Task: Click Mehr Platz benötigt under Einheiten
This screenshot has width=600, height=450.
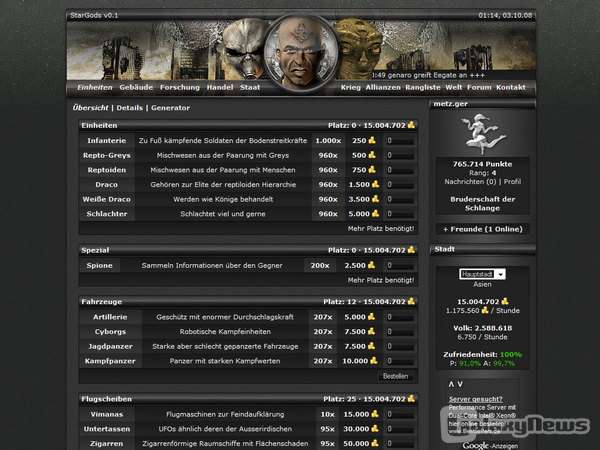Action: point(381,229)
